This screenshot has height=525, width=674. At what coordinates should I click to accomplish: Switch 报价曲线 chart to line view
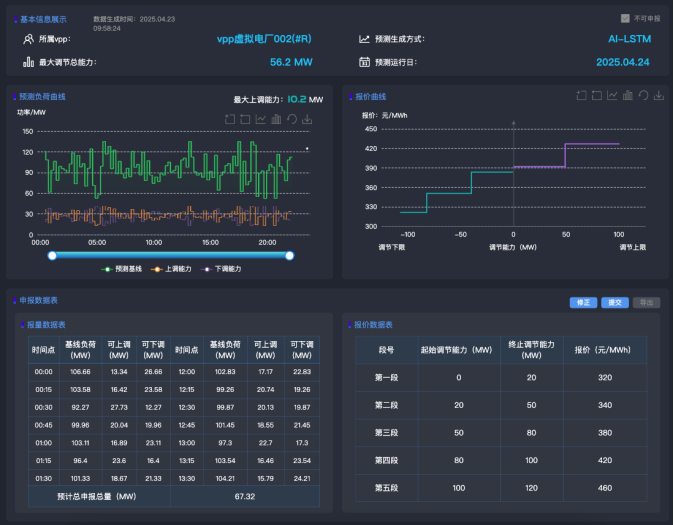tap(612, 96)
